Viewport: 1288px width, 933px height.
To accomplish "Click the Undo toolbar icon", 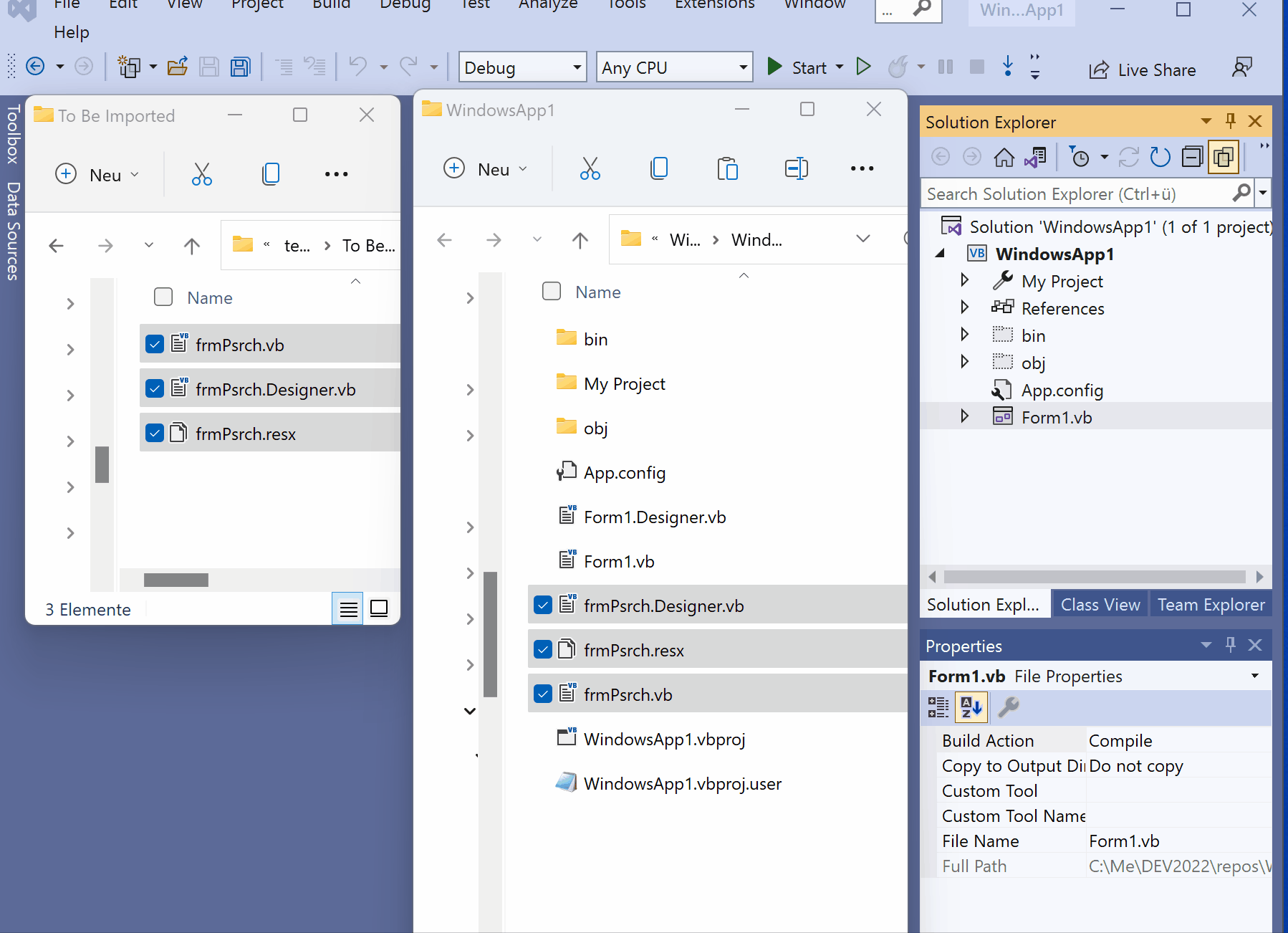I will coord(357,67).
